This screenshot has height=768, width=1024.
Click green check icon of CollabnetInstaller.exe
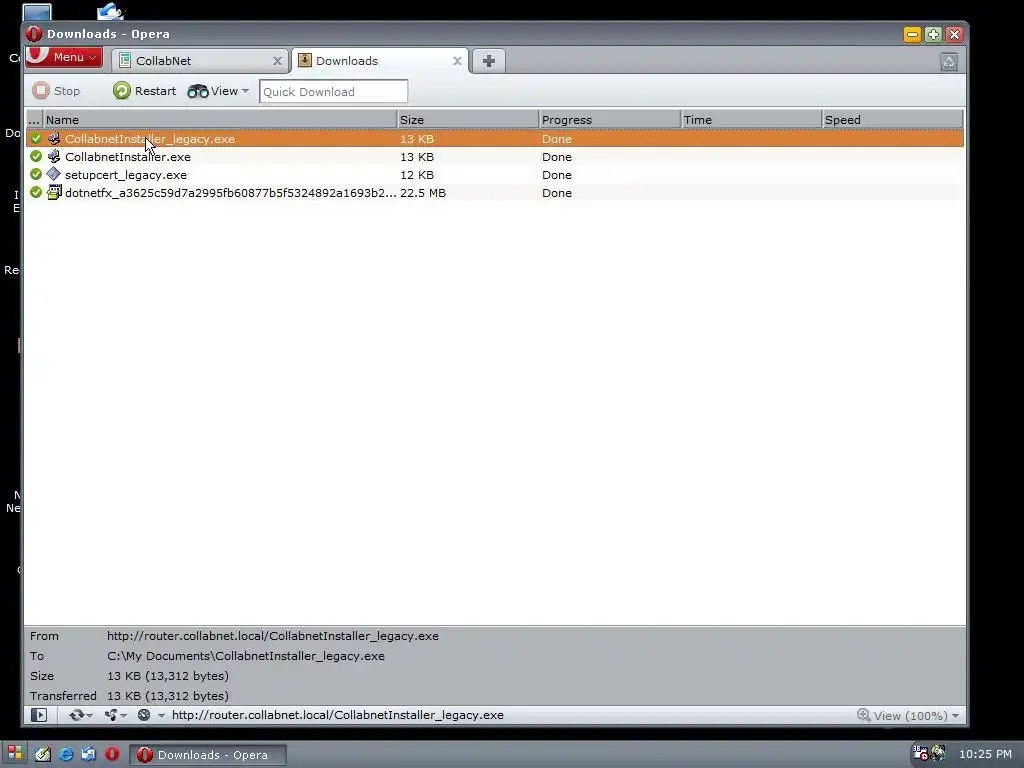tap(36, 156)
